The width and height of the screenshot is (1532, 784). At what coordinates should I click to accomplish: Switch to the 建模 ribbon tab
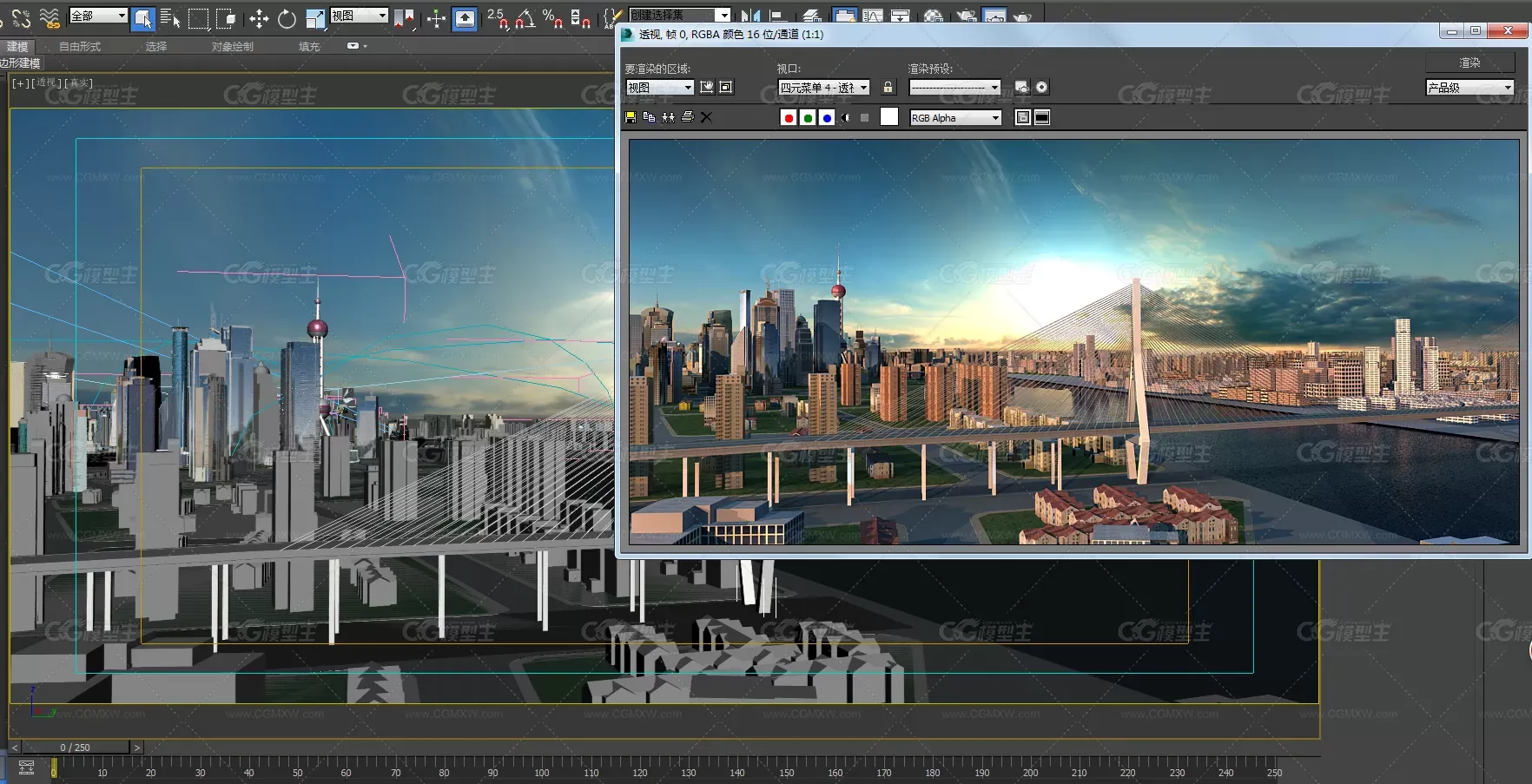tap(17, 46)
